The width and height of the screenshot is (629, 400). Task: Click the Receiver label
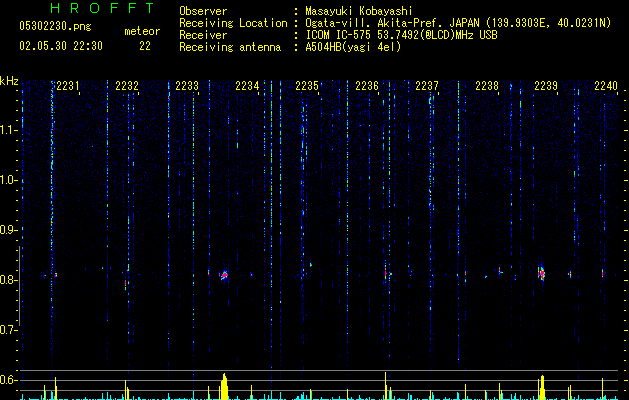(x=203, y=35)
